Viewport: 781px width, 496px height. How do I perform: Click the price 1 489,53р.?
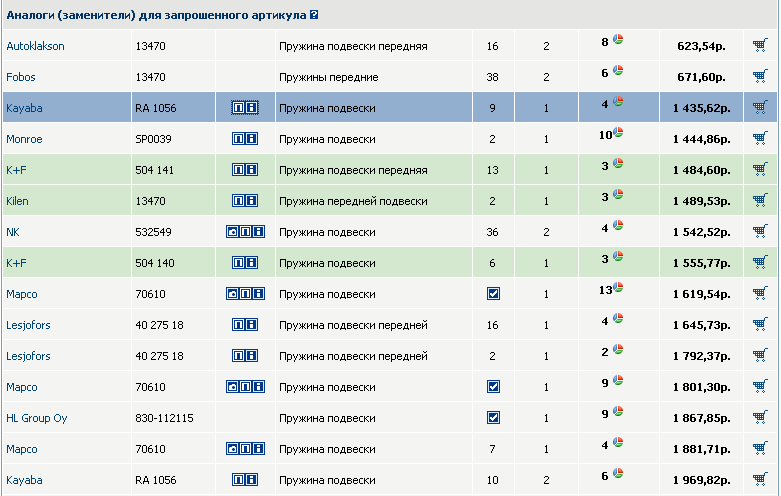pyautogui.click(x=701, y=201)
